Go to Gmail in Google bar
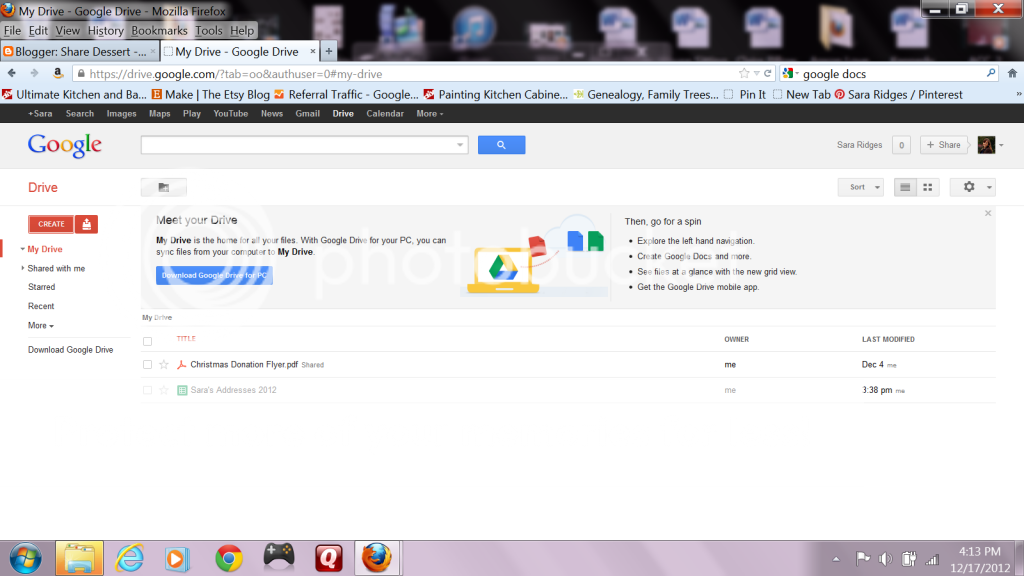1024x576 pixels. pyautogui.click(x=308, y=114)
